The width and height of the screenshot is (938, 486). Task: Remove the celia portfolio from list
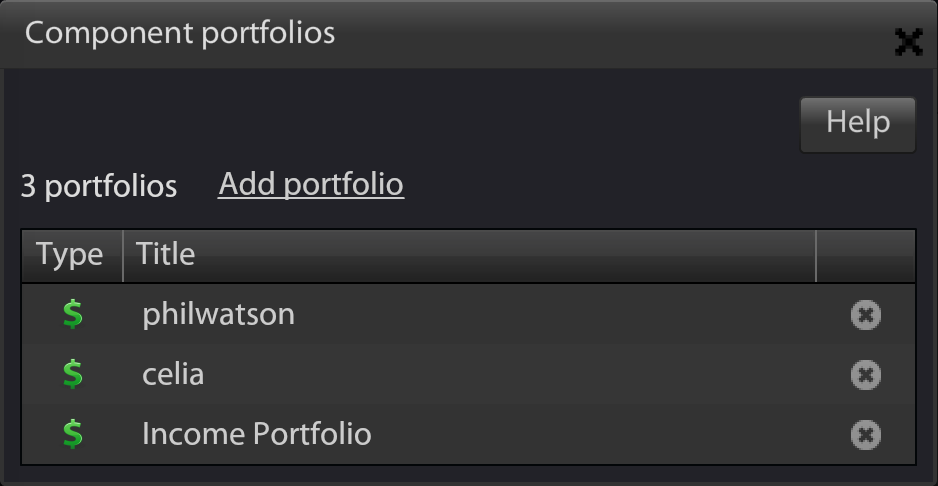[865, 375]
